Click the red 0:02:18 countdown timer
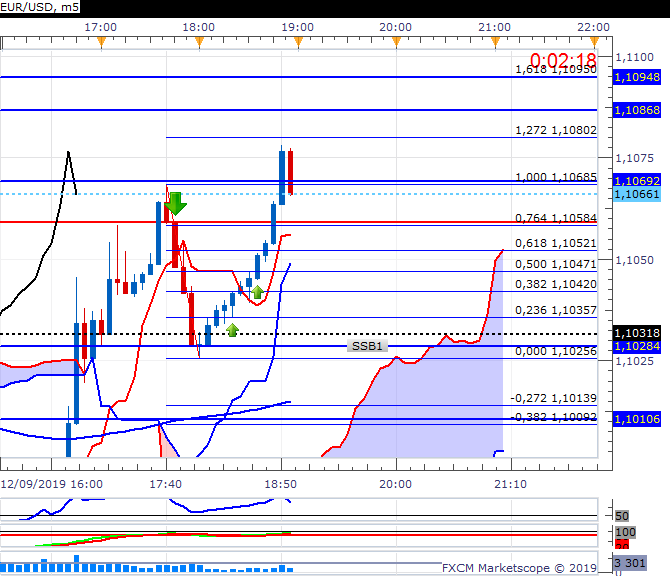Image resolution: width=670 pixels, height=576 pixels. click(563, 60)
